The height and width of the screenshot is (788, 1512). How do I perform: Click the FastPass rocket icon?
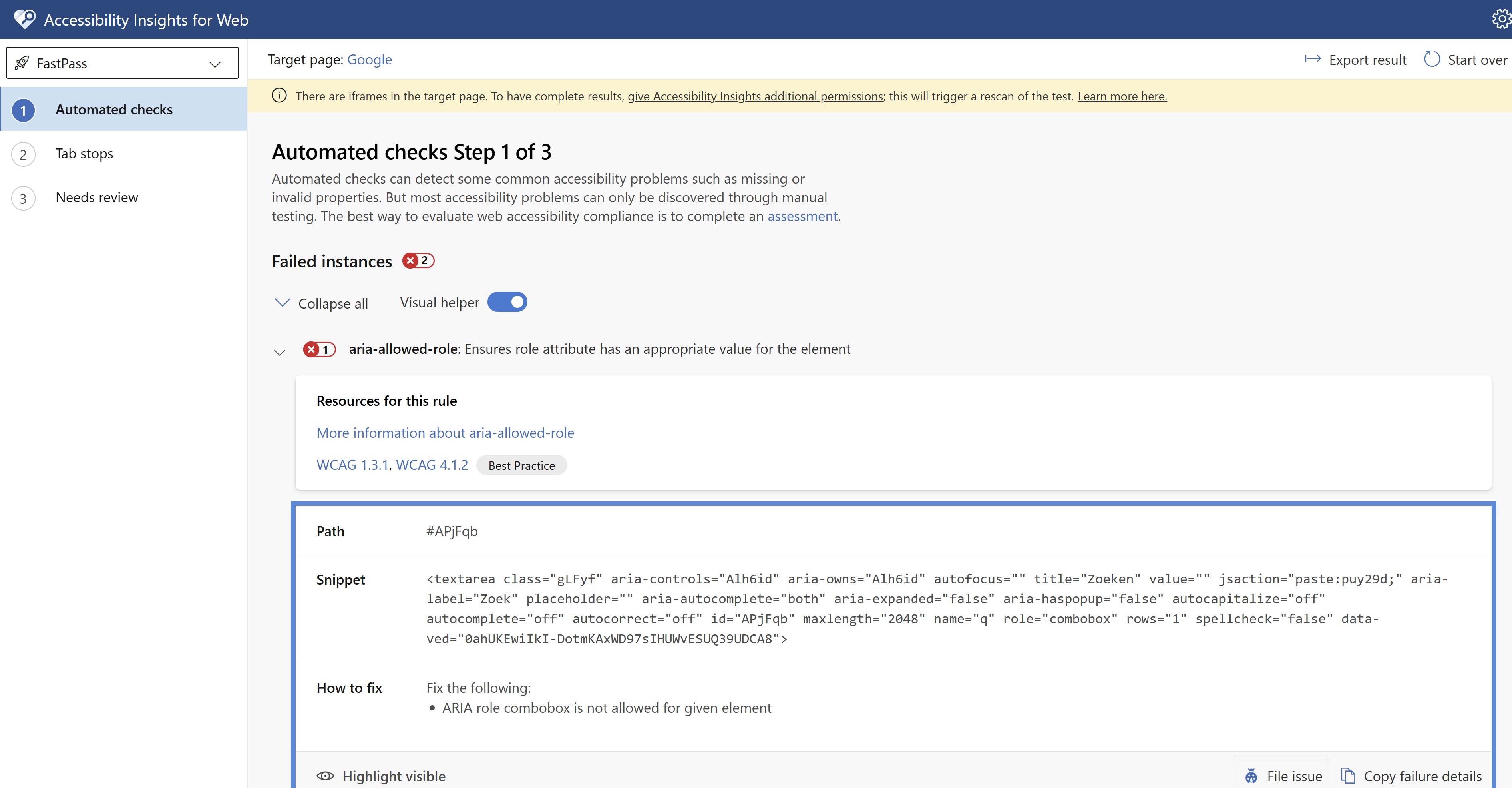coord(22,63)
